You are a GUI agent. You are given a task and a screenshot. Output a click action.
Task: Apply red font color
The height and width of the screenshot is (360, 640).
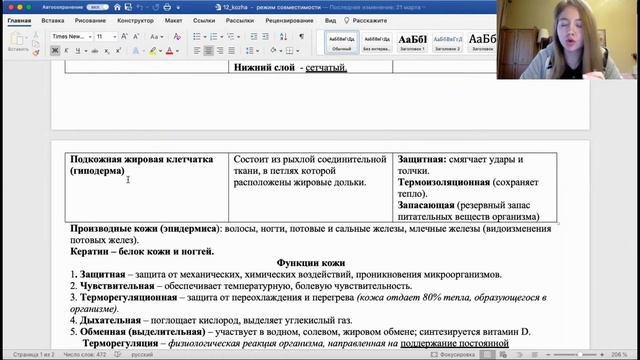point(169,51)
